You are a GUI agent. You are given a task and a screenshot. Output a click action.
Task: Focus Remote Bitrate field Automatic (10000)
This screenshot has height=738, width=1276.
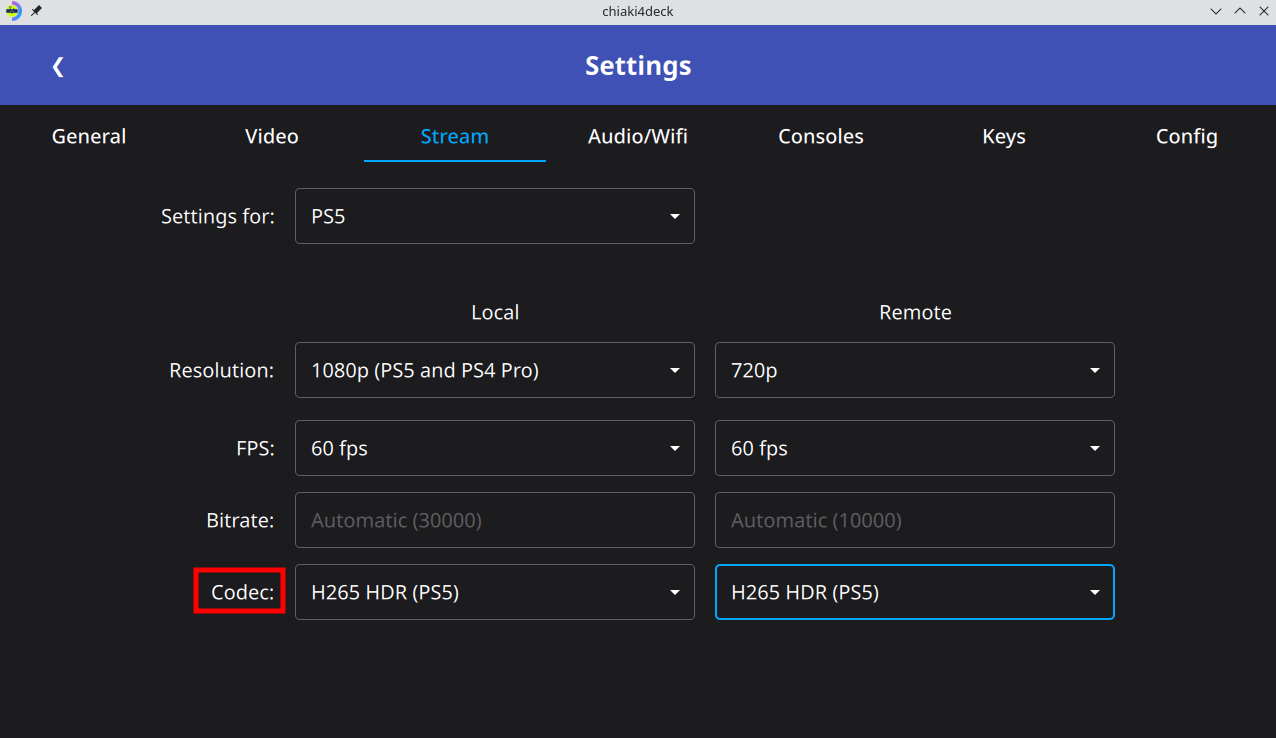915,520
